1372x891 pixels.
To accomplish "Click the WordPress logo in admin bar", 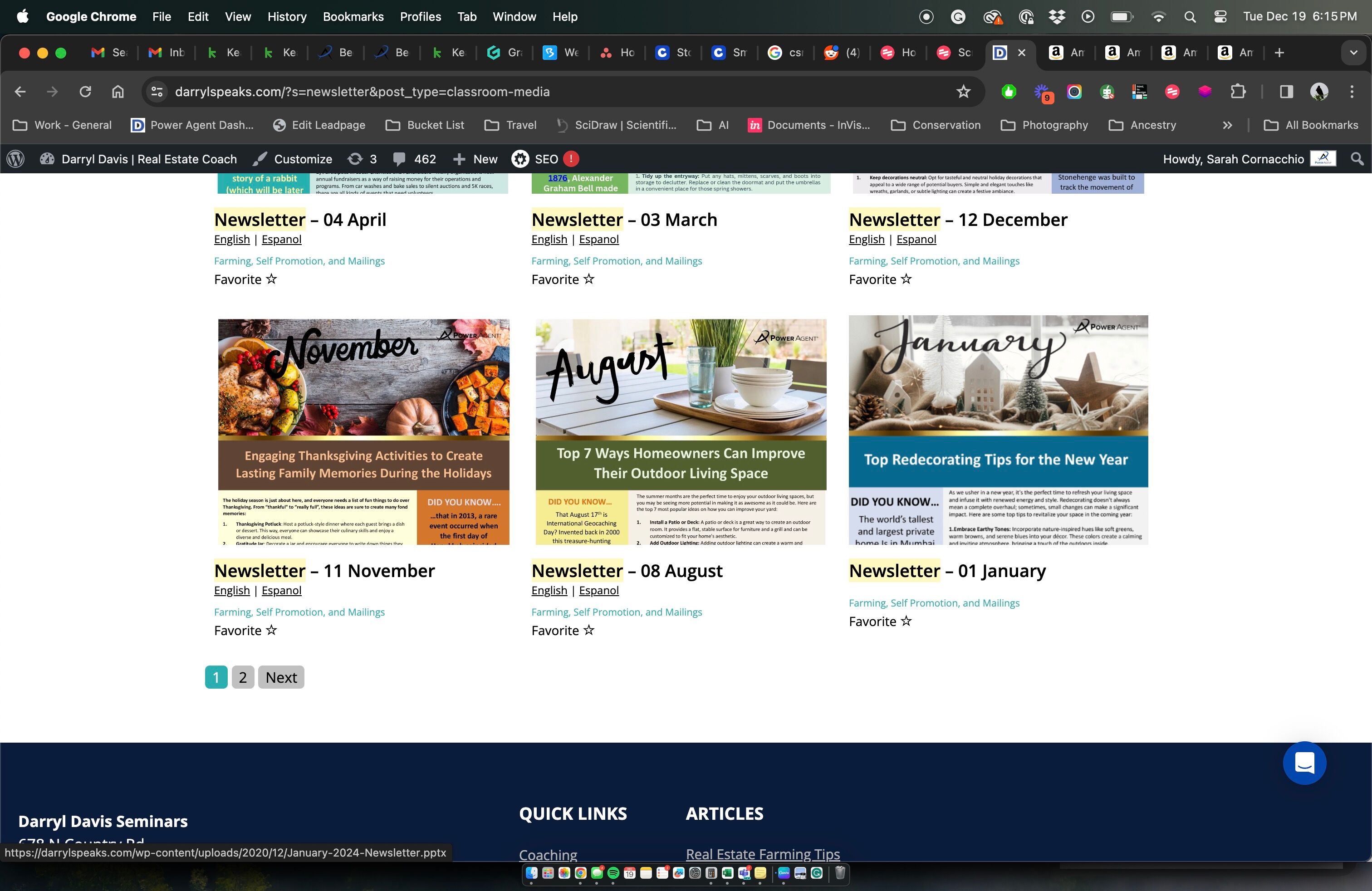I will pyautogui.click(x=15, y=159).
